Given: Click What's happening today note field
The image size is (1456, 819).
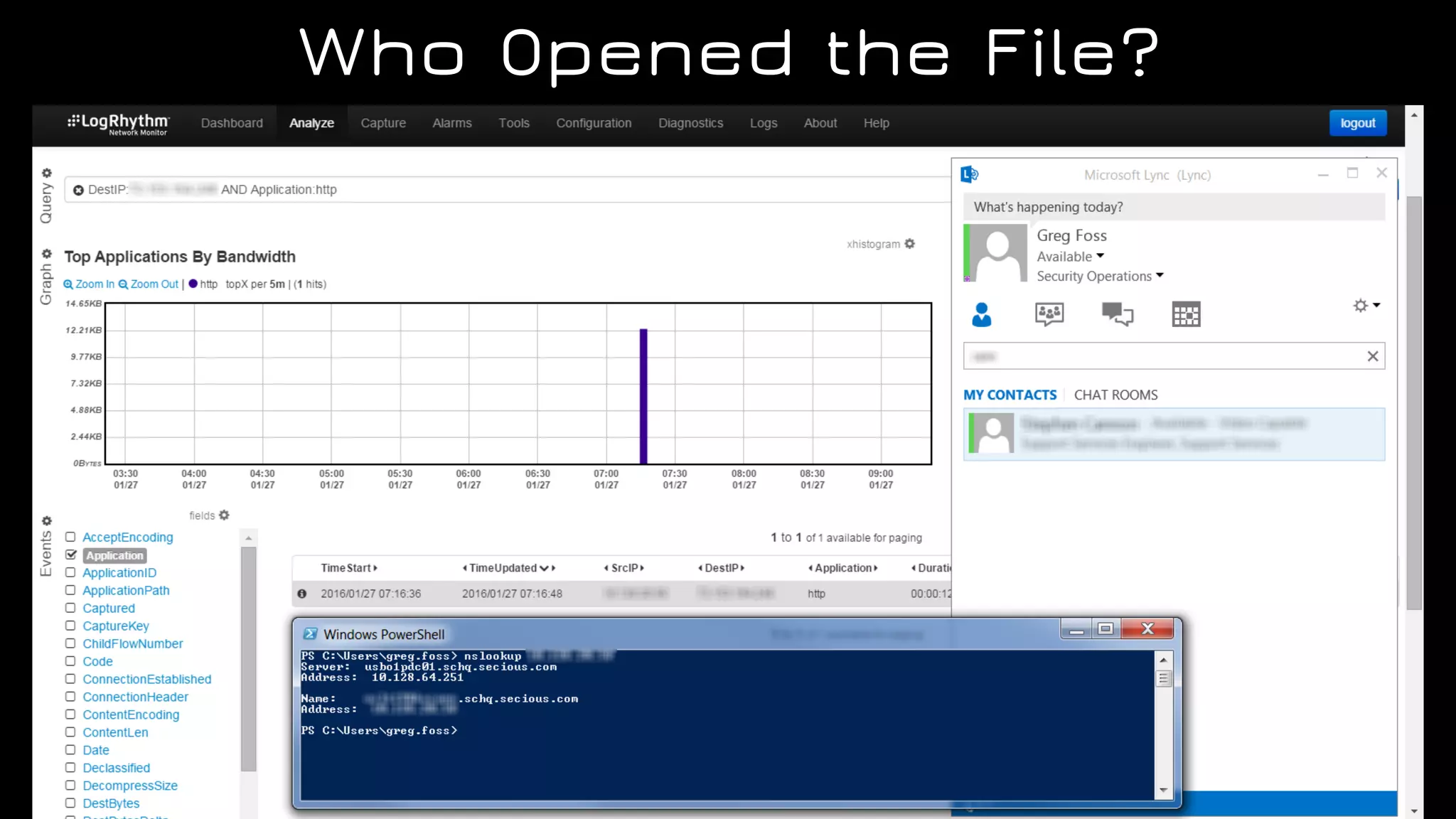Looking at the screenshot, I should (1174, 207).
